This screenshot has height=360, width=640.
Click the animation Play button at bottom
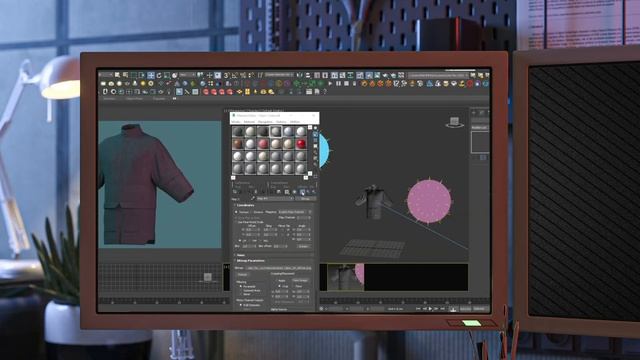coord(430,309)
